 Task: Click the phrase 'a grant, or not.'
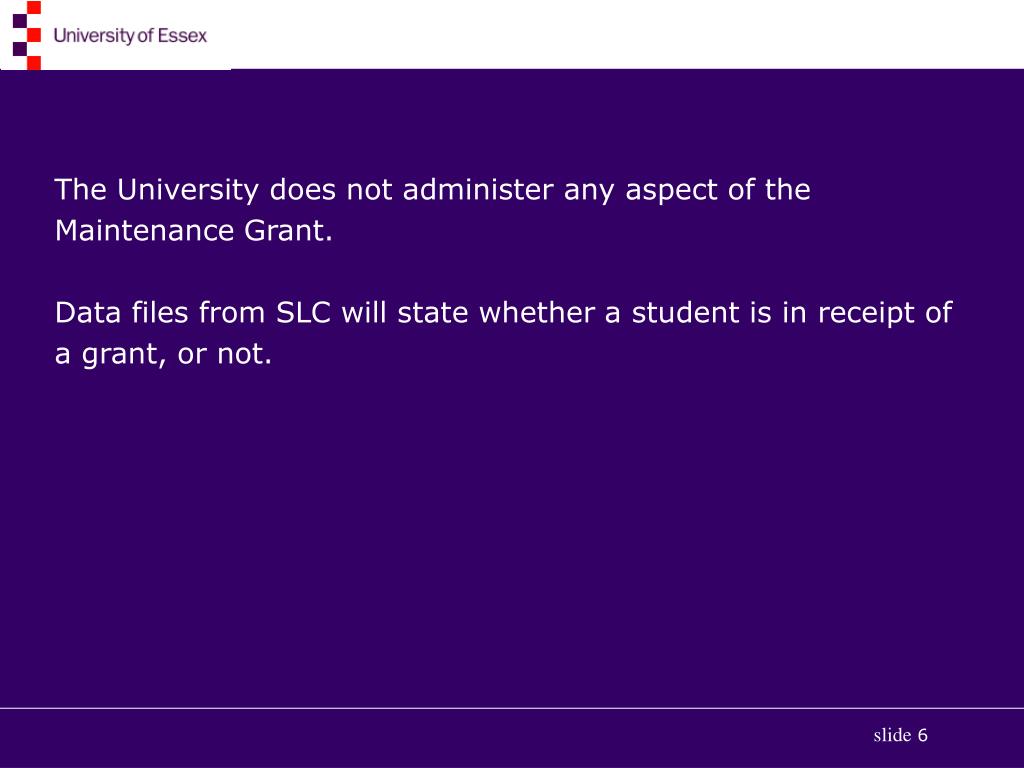click(163, 354)
